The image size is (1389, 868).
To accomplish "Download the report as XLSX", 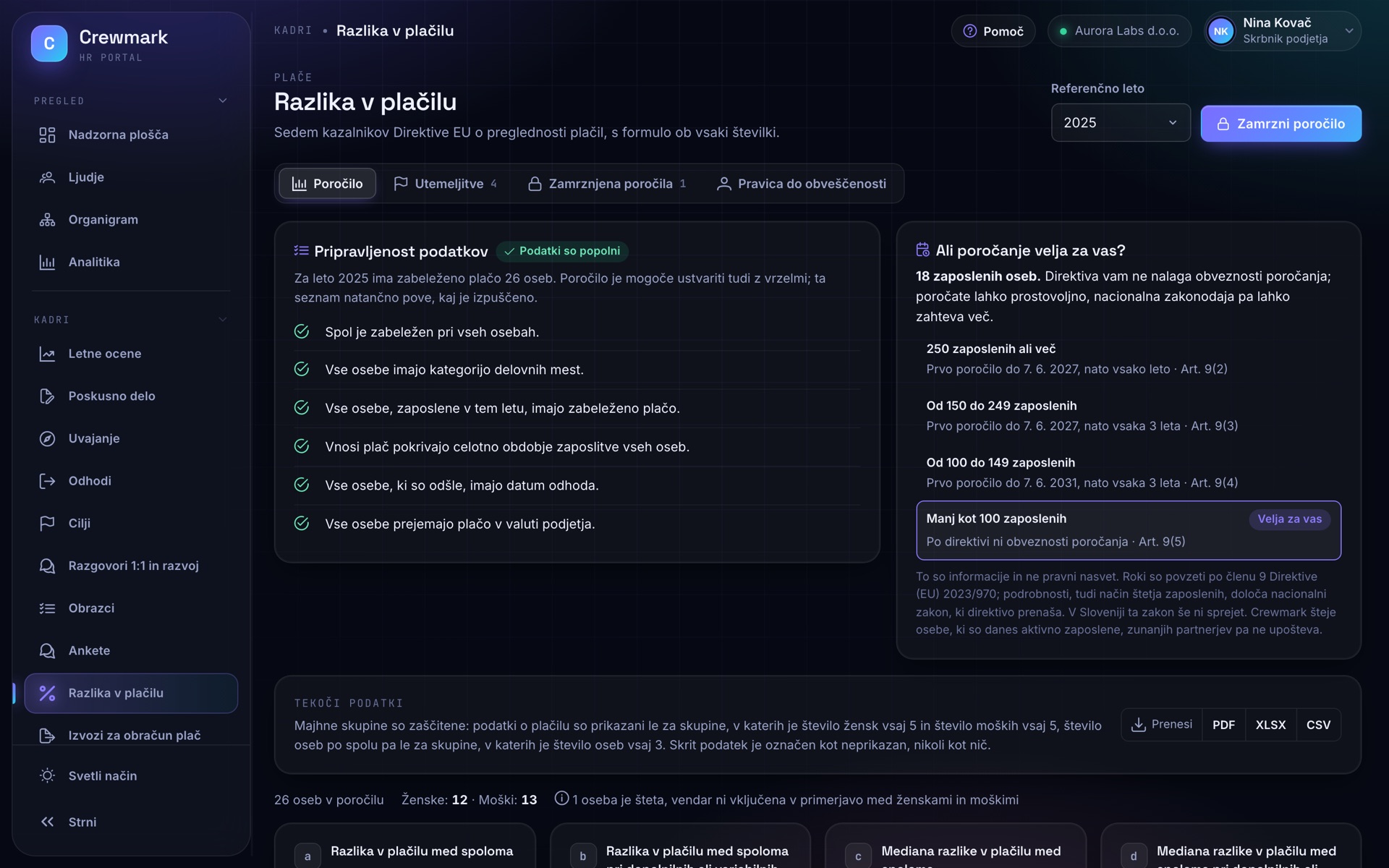I will (x=1270, y=725).
